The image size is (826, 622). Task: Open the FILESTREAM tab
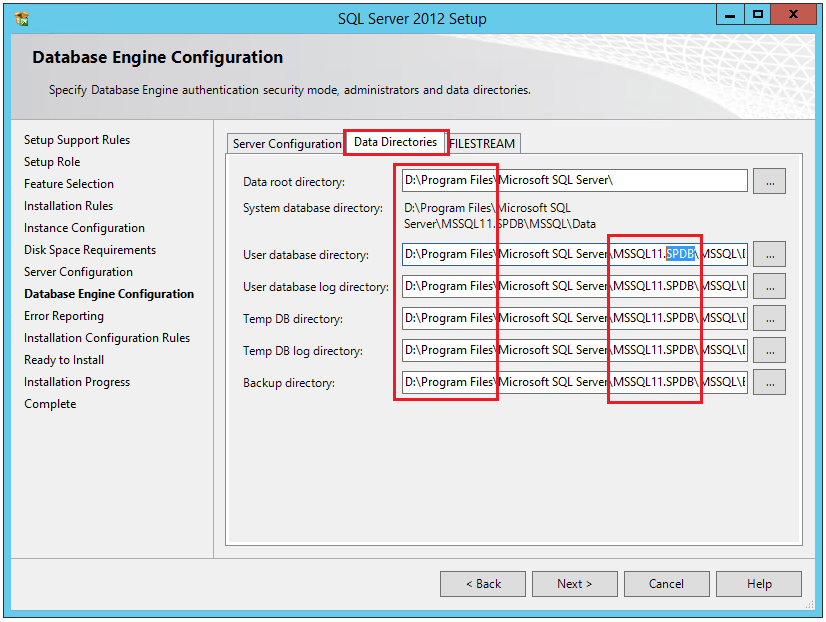pos(483,144)
